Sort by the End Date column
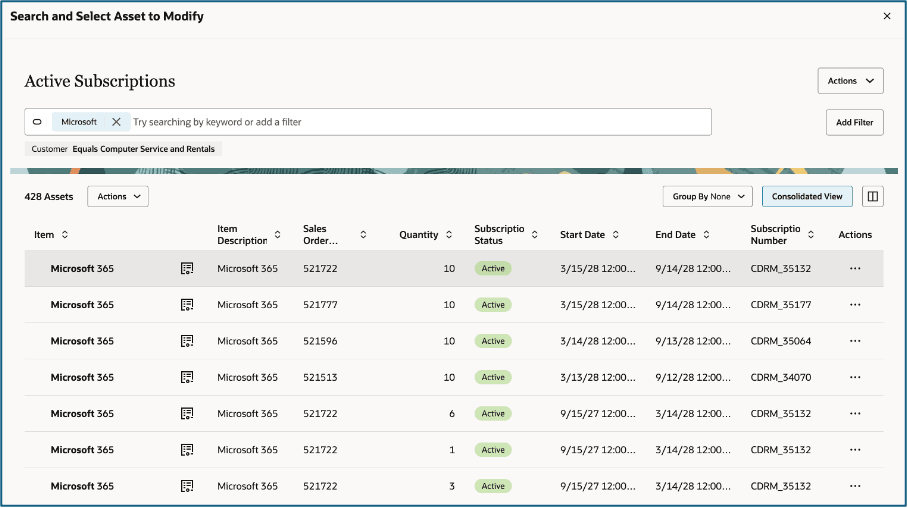Image resolution: width=908 pixels, height=508 pixels. coord(706,235)
